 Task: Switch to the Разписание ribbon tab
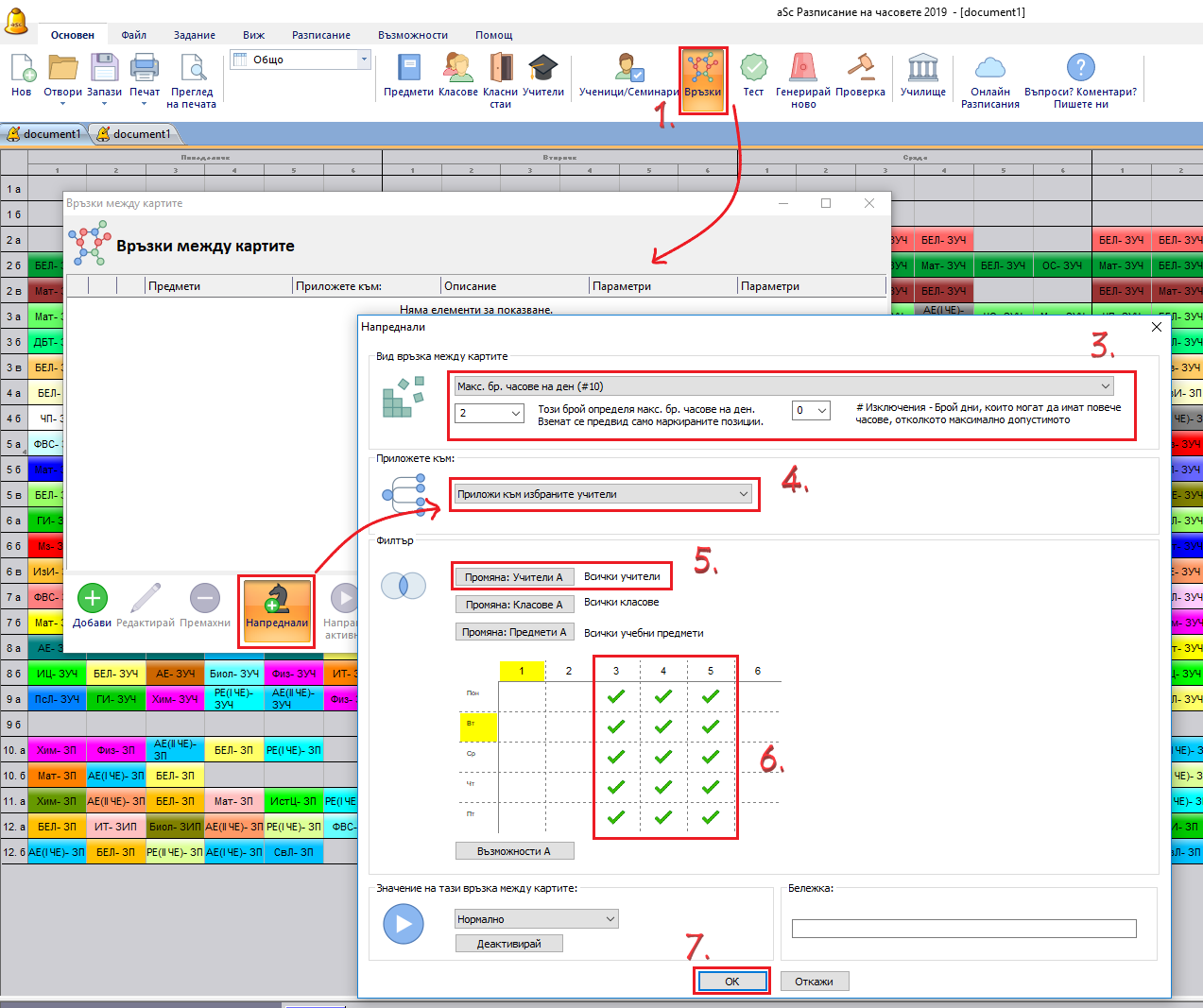point(320,35)
